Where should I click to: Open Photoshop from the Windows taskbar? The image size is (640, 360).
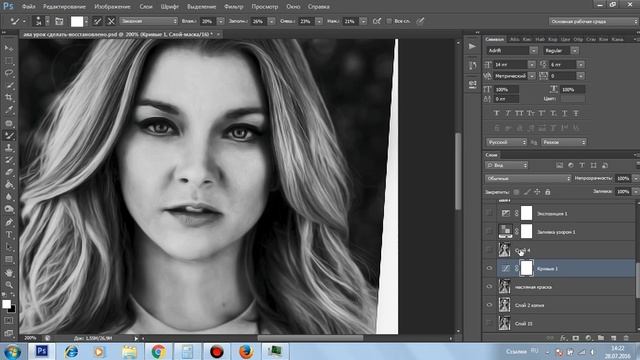(41, 351)
